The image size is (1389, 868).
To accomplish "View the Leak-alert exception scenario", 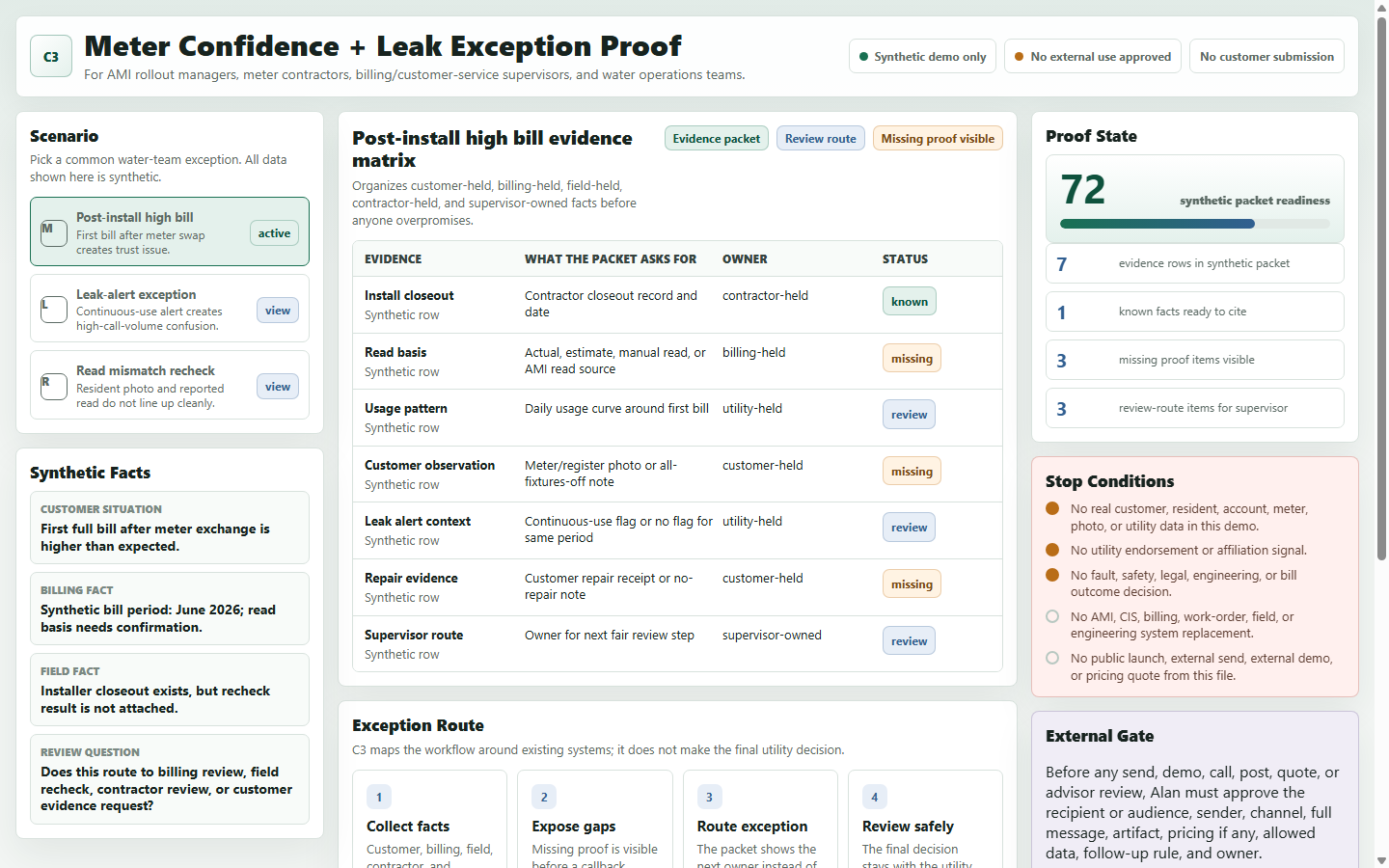I will [x=278, y=311].
